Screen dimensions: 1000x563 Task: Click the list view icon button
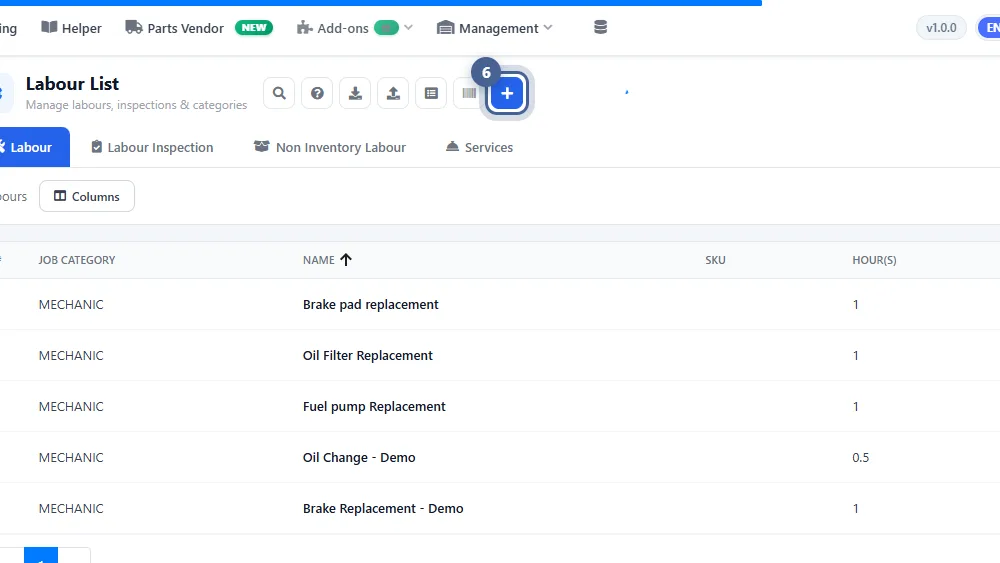(x=431, y=93)
